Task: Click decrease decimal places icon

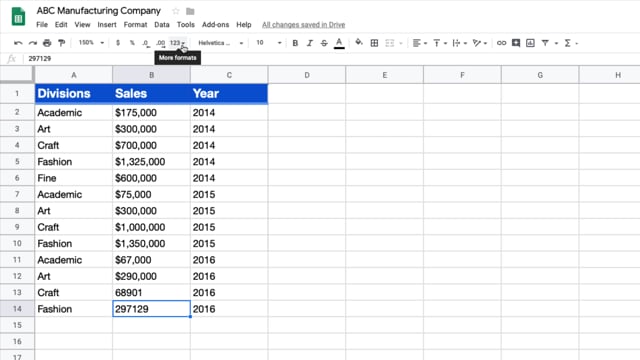Action: [146, 43]
